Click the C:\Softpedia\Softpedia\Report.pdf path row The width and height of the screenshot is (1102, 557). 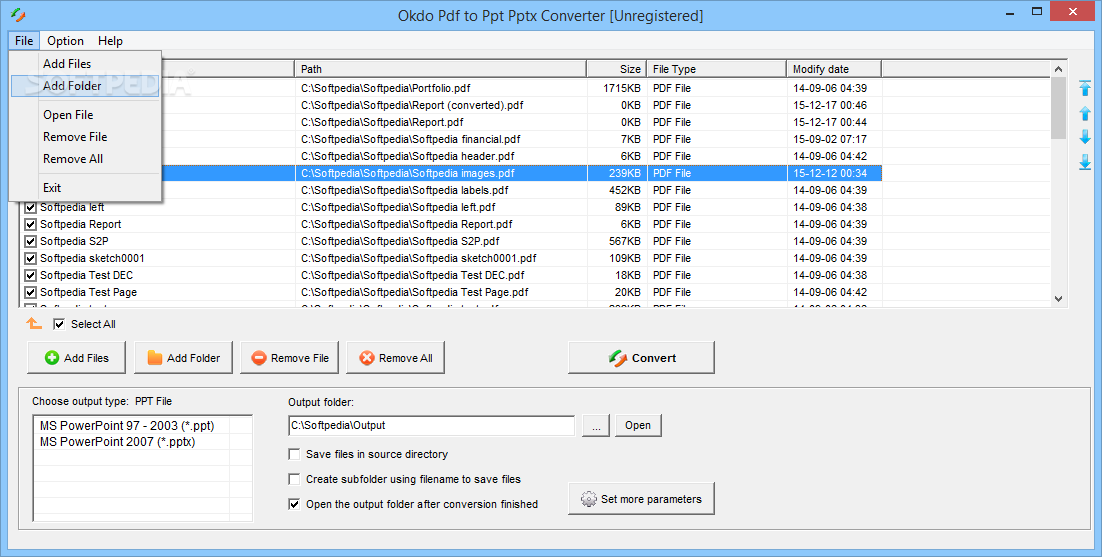click(382, 122)
